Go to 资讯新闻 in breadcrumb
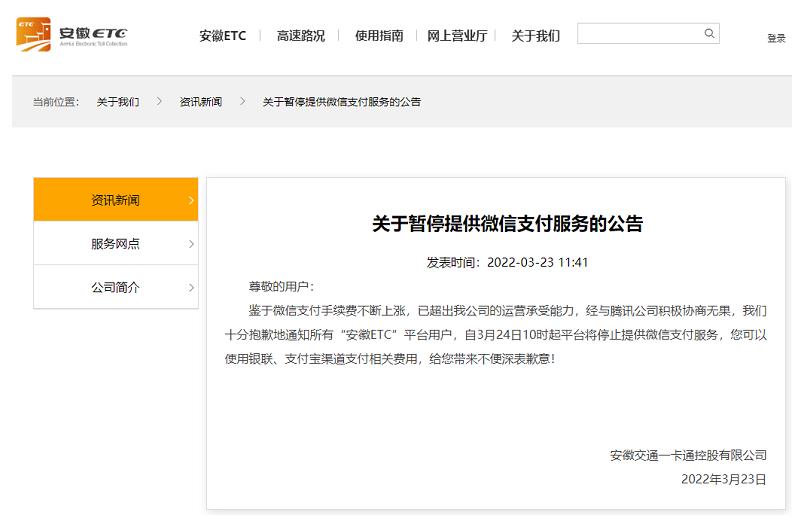The height and width of the screenshot is (528, 803). (200, 102)
